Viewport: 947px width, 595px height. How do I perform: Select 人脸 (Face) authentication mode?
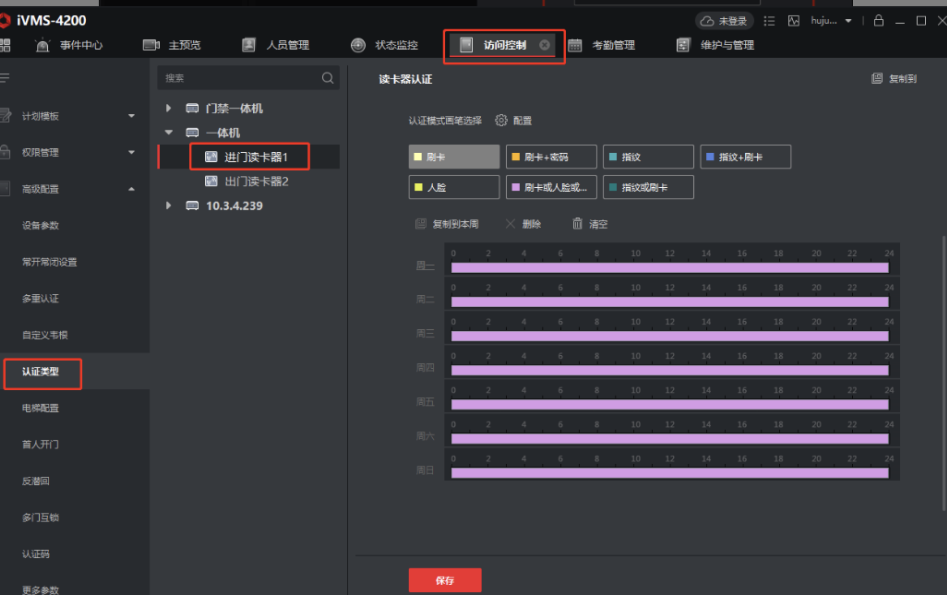point(453,187)
